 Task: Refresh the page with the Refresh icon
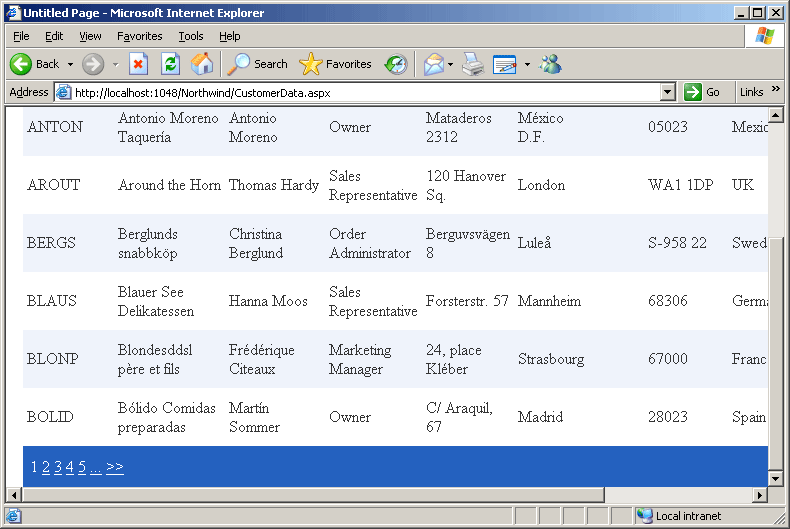[x=170, y=64]
